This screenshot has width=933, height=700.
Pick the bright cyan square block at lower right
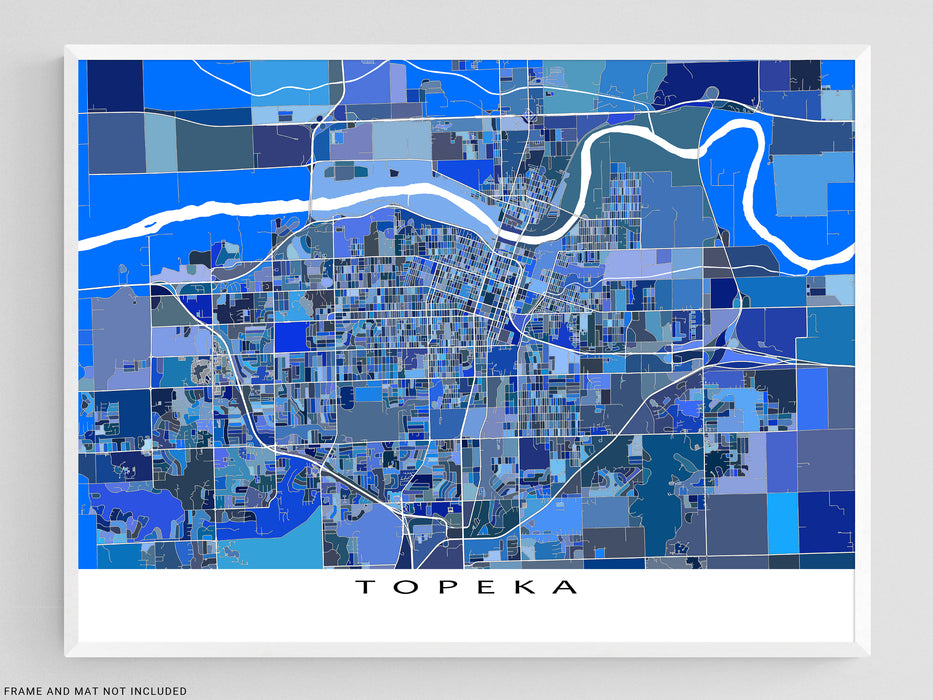pyautogui.click(x=782, y=523)
